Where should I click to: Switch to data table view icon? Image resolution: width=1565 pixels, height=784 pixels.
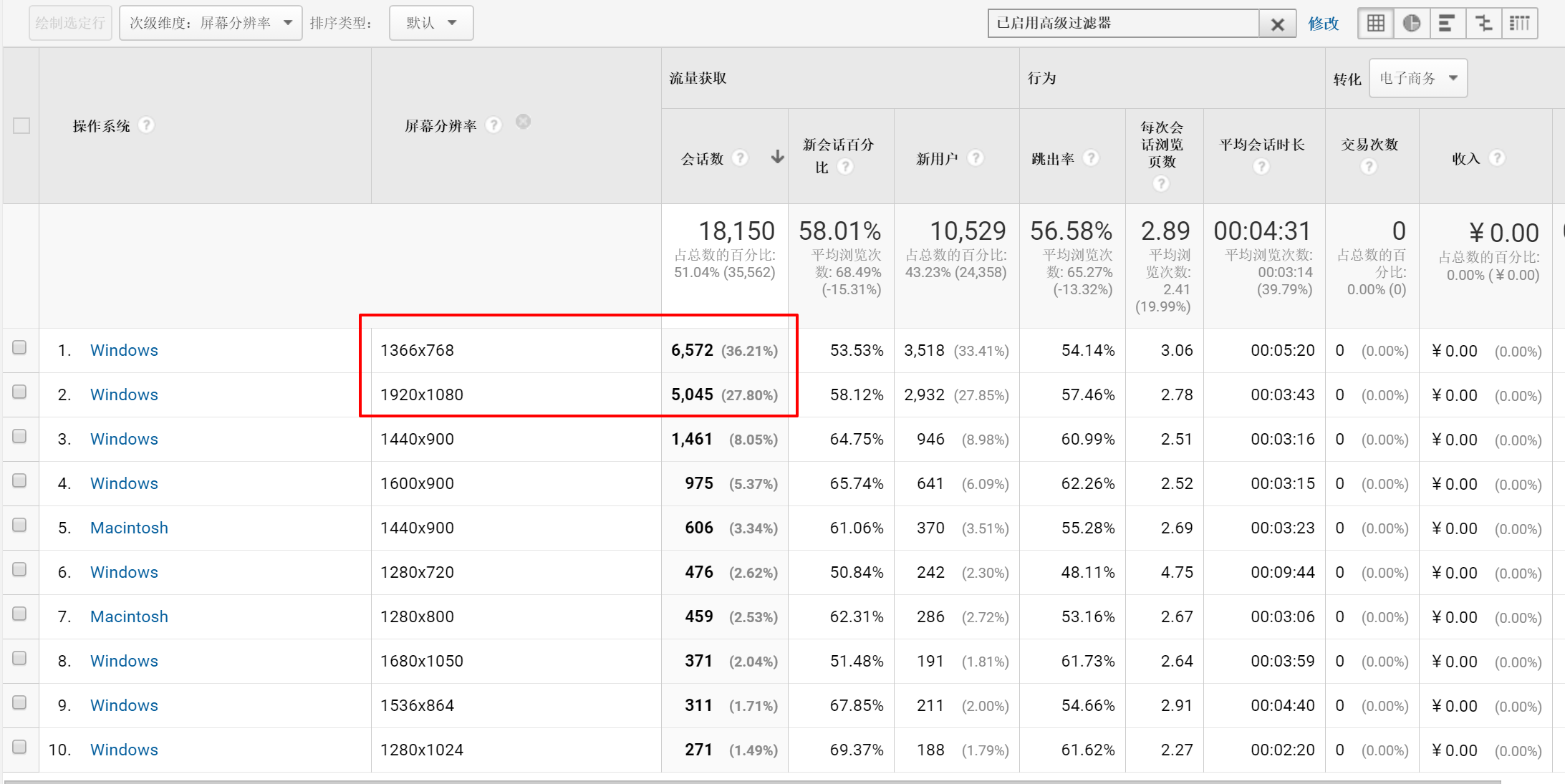pyautogui.click(x=1376, y=24)
